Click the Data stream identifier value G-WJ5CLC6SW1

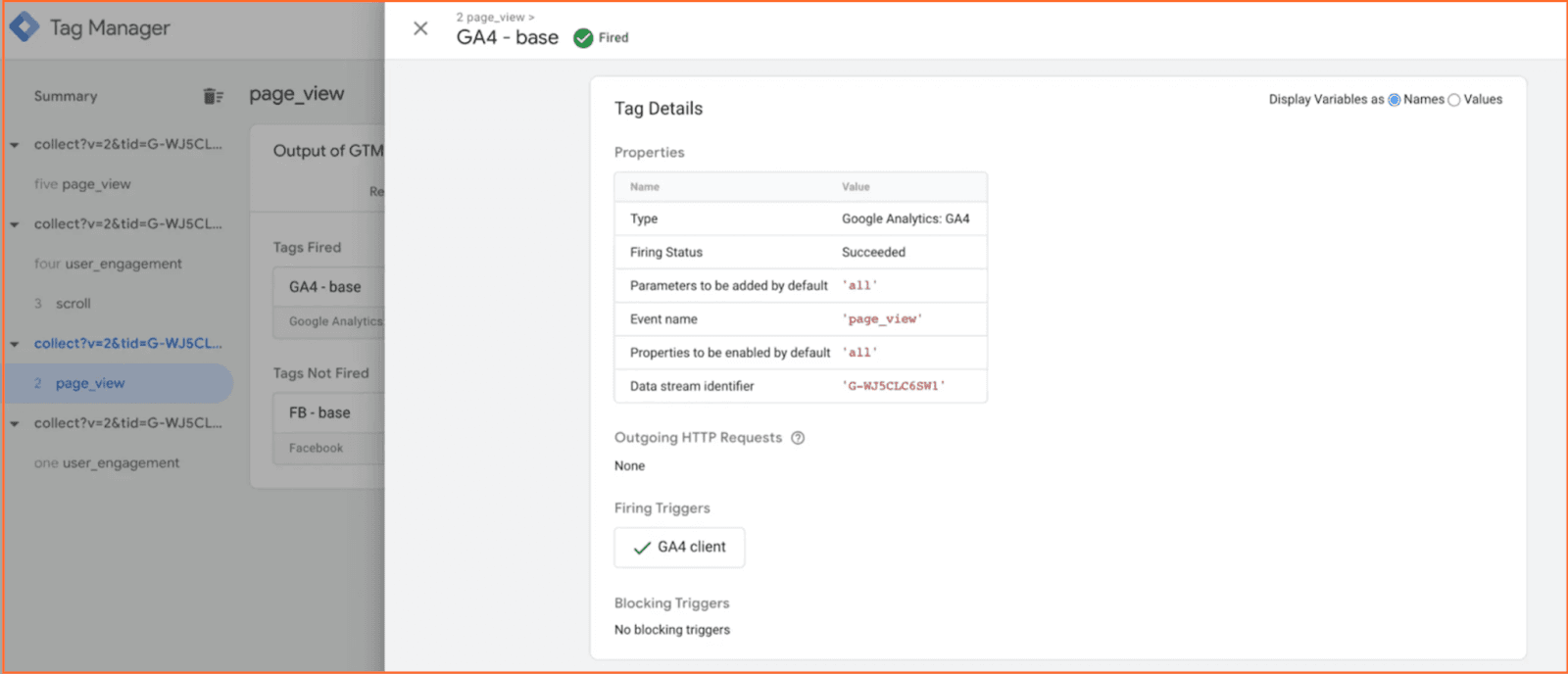[894, 386]
